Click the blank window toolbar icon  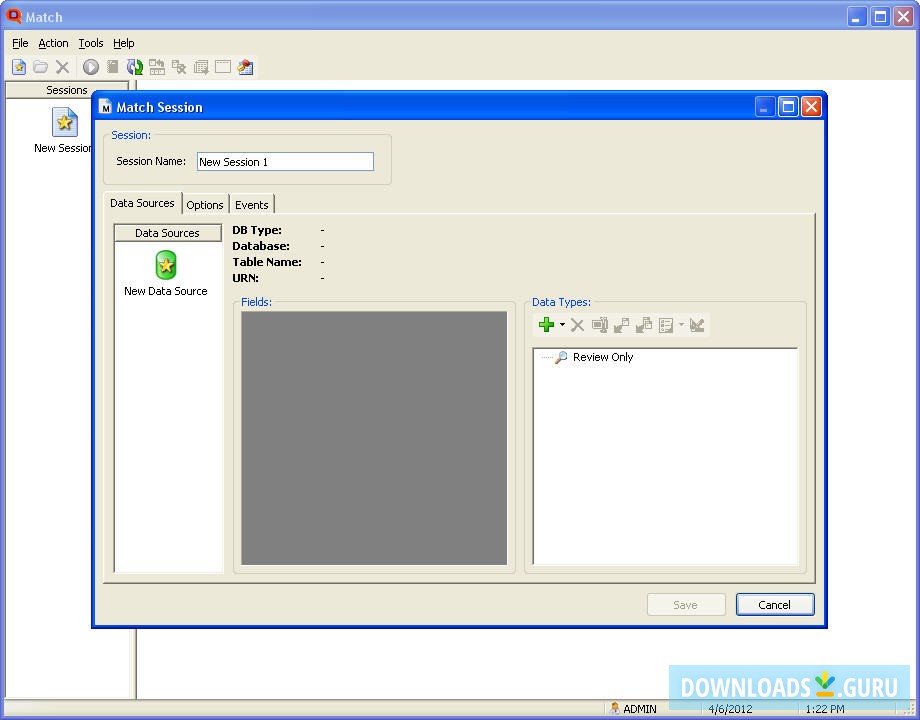point(223,67)
